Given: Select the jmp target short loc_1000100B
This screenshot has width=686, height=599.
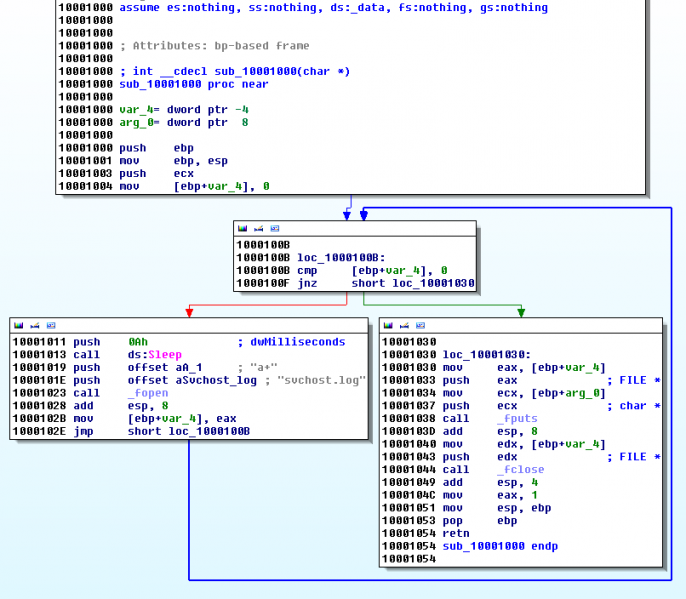Looking at the screenshot, I should [188, 432].
